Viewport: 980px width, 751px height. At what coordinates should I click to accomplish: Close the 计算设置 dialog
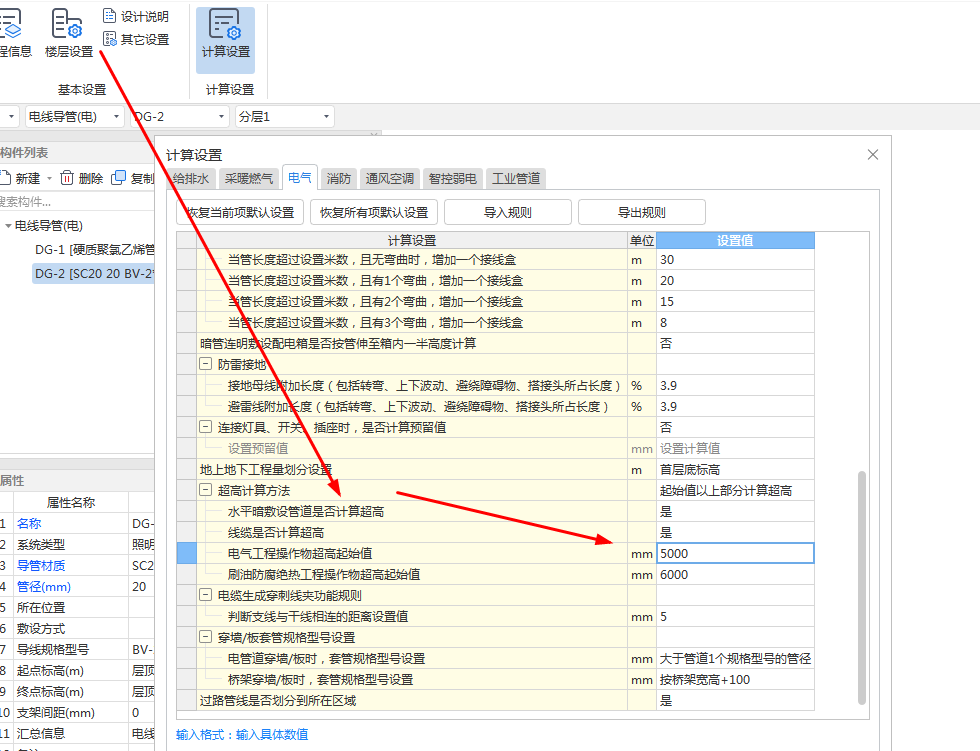pyautogui.click(x=873, y=154)
